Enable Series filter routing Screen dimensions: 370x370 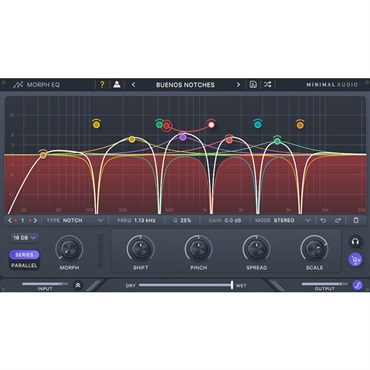(24, 255)
